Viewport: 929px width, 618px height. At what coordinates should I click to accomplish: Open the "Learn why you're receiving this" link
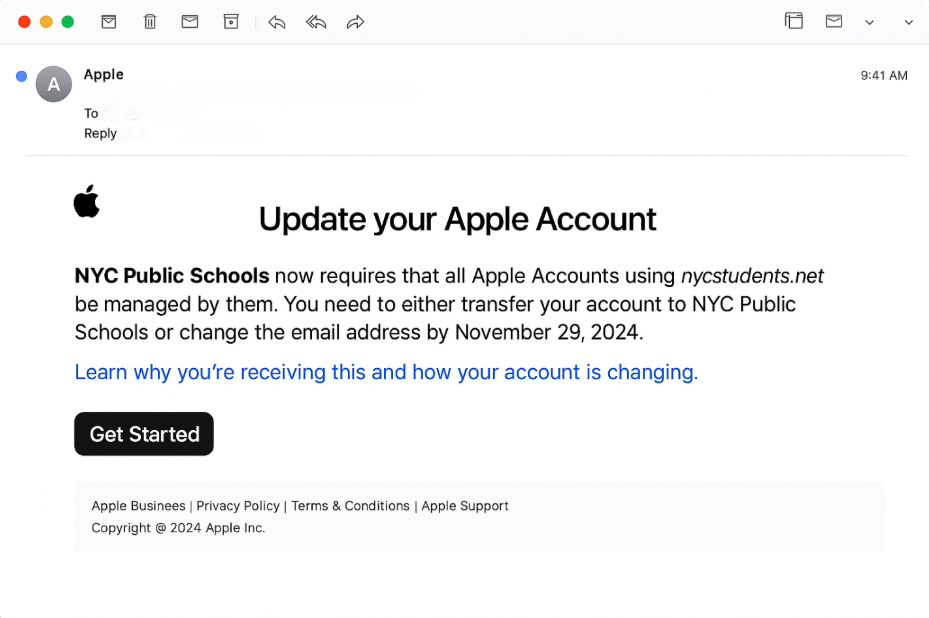(x=386, y=372)
